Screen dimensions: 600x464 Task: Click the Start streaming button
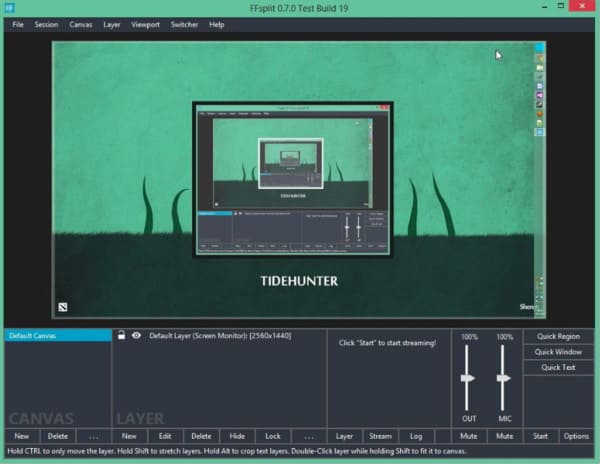tap(540, 436)
